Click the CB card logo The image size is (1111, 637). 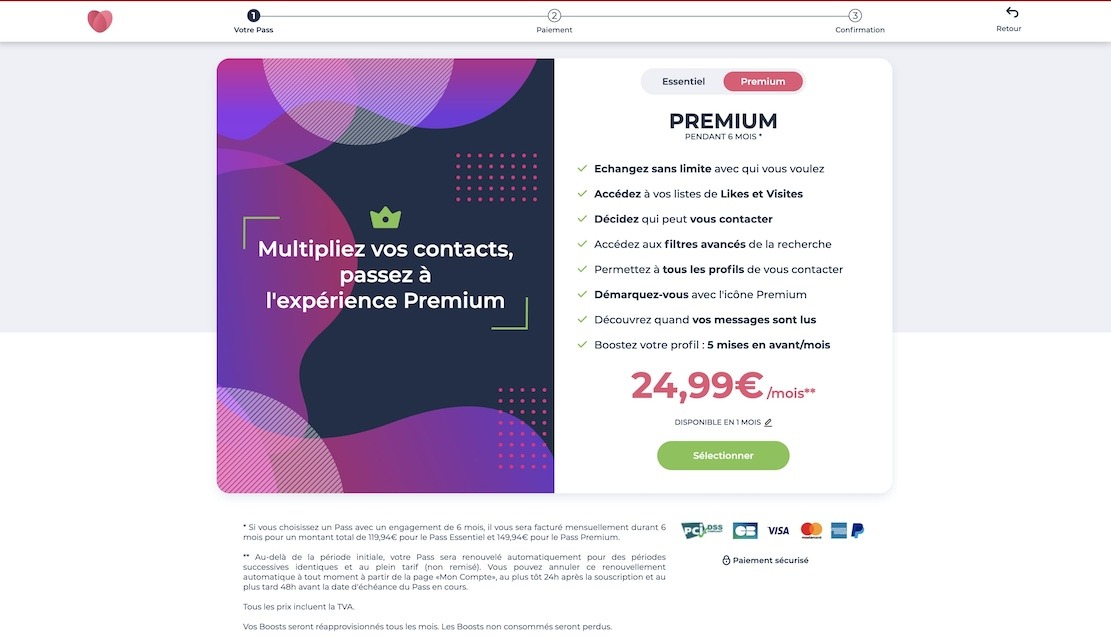pyautogui.click(x=745, y=530)
